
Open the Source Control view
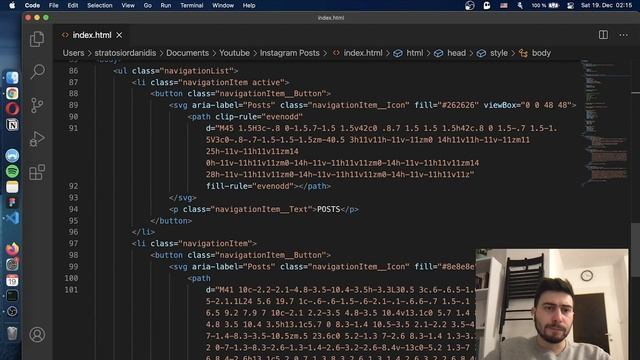tap(37, 105)
